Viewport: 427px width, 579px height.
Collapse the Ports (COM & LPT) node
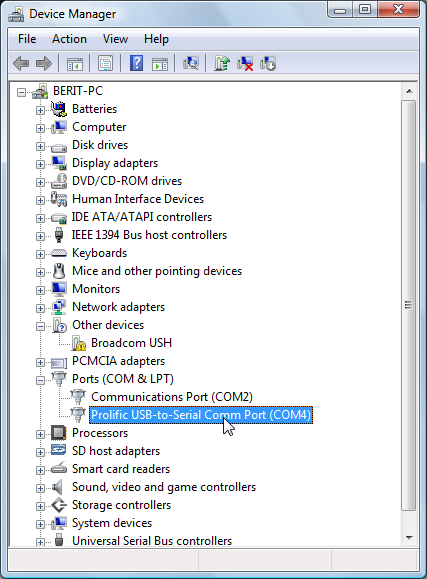40,380
